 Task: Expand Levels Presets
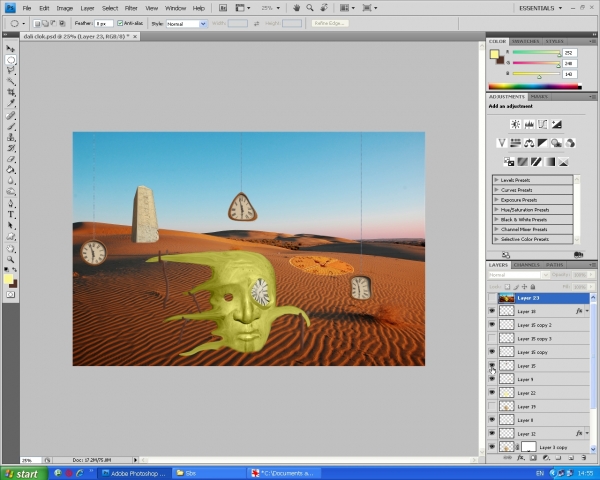coord(496,180)
